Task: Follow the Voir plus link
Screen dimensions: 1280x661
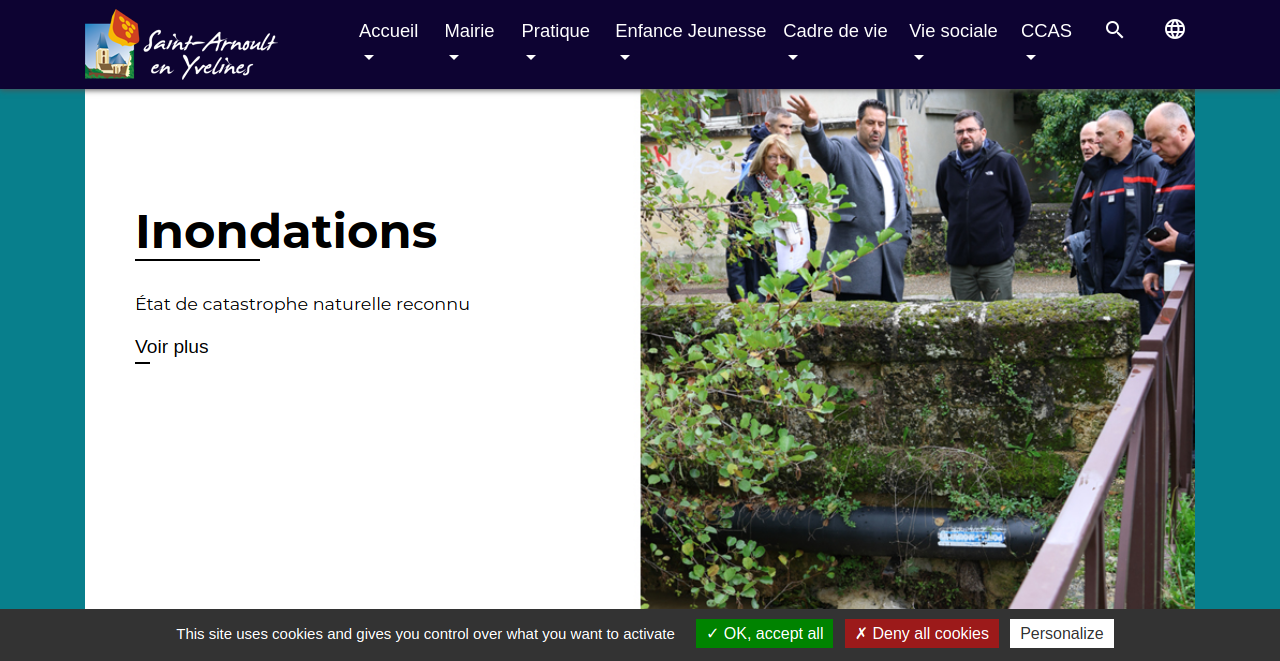Action: coord(172,347)
